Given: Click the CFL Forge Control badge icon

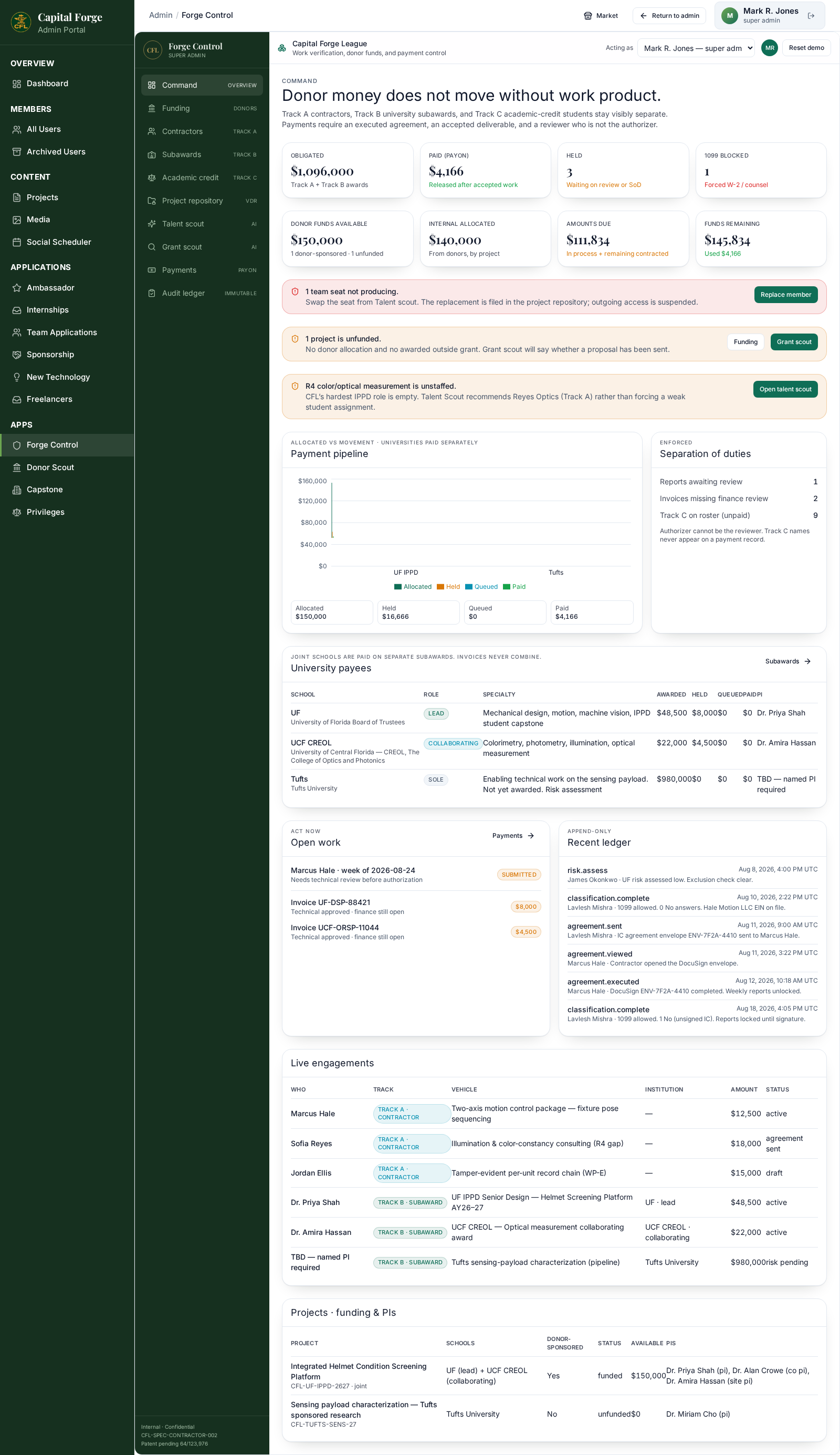Looking at the screenshot, I should point(153,50).
